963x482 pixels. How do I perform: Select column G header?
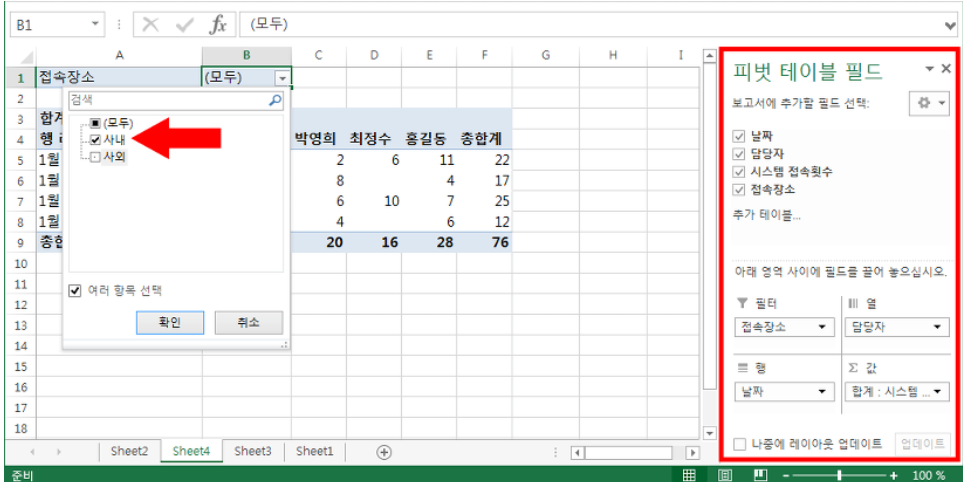[545, 56]
